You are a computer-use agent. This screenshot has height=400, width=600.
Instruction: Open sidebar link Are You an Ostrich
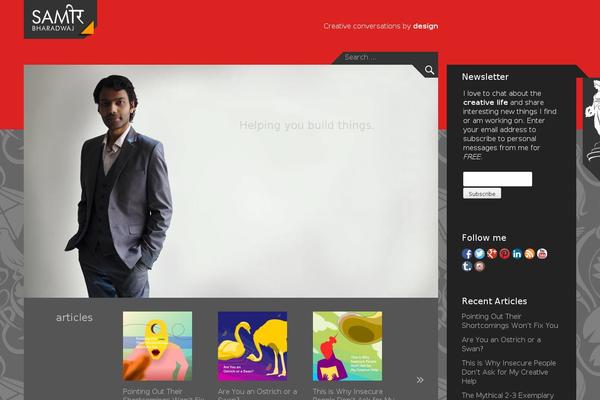tap(501, 344)
